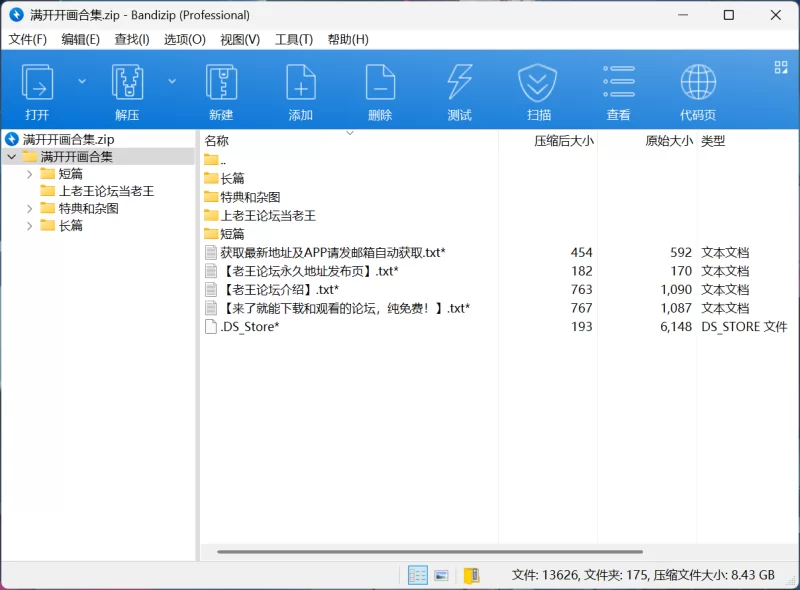
Task: Click the 原始大小 column header
Action: pyautogui.click(x=669, y=141)
